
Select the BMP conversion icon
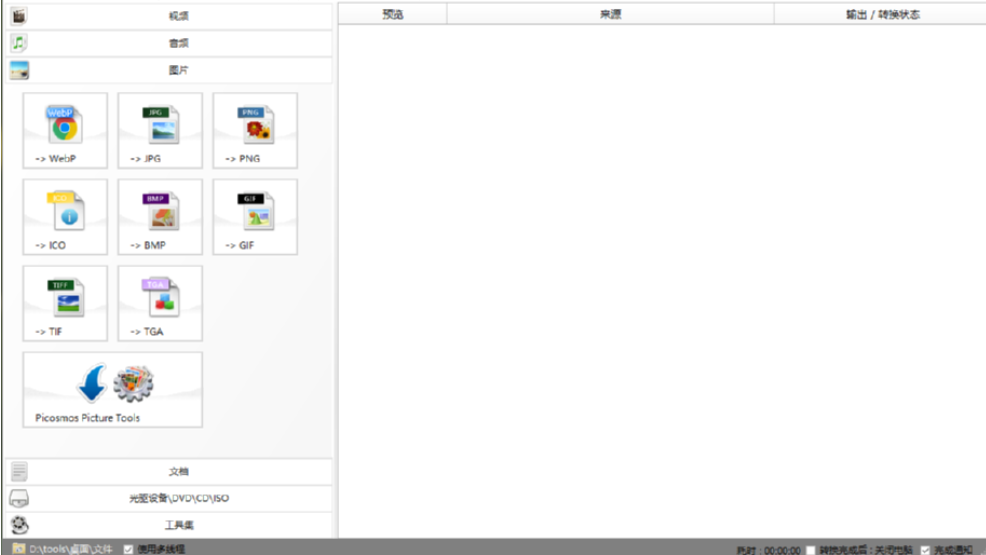click(x=160, y=217)
